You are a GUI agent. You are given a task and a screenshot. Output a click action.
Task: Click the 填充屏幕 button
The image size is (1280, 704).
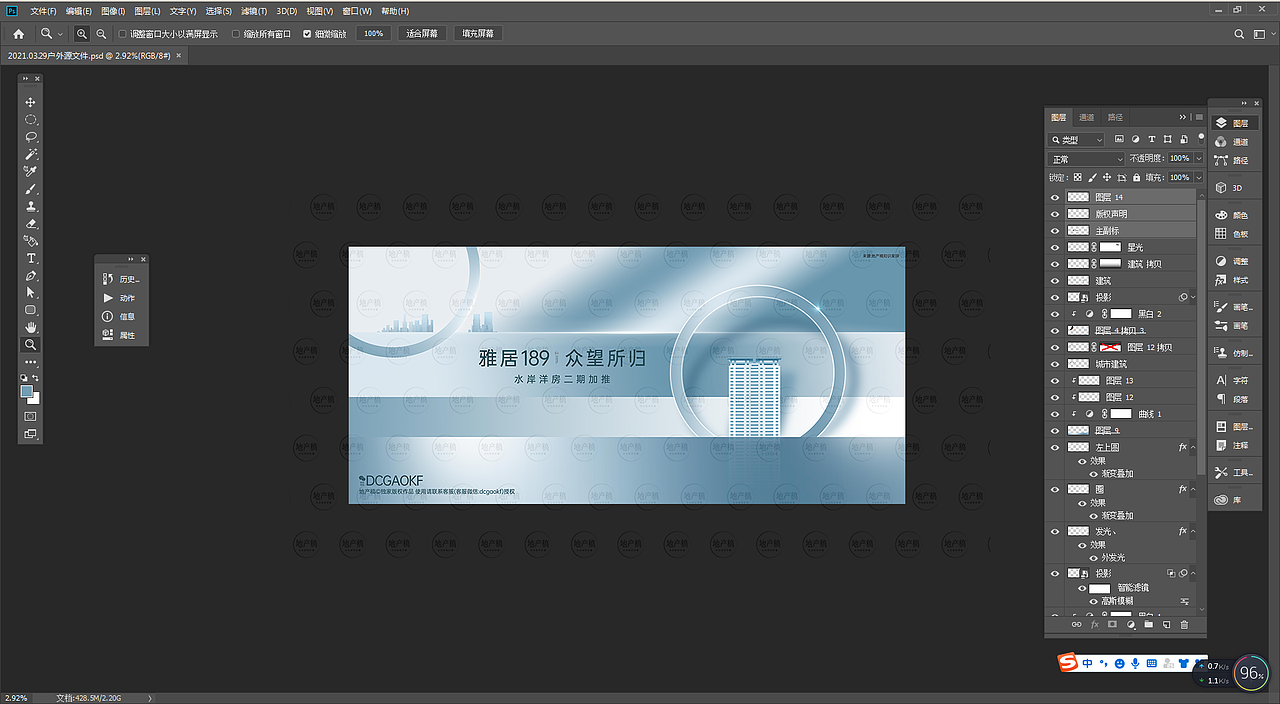[x=478, y=33]
